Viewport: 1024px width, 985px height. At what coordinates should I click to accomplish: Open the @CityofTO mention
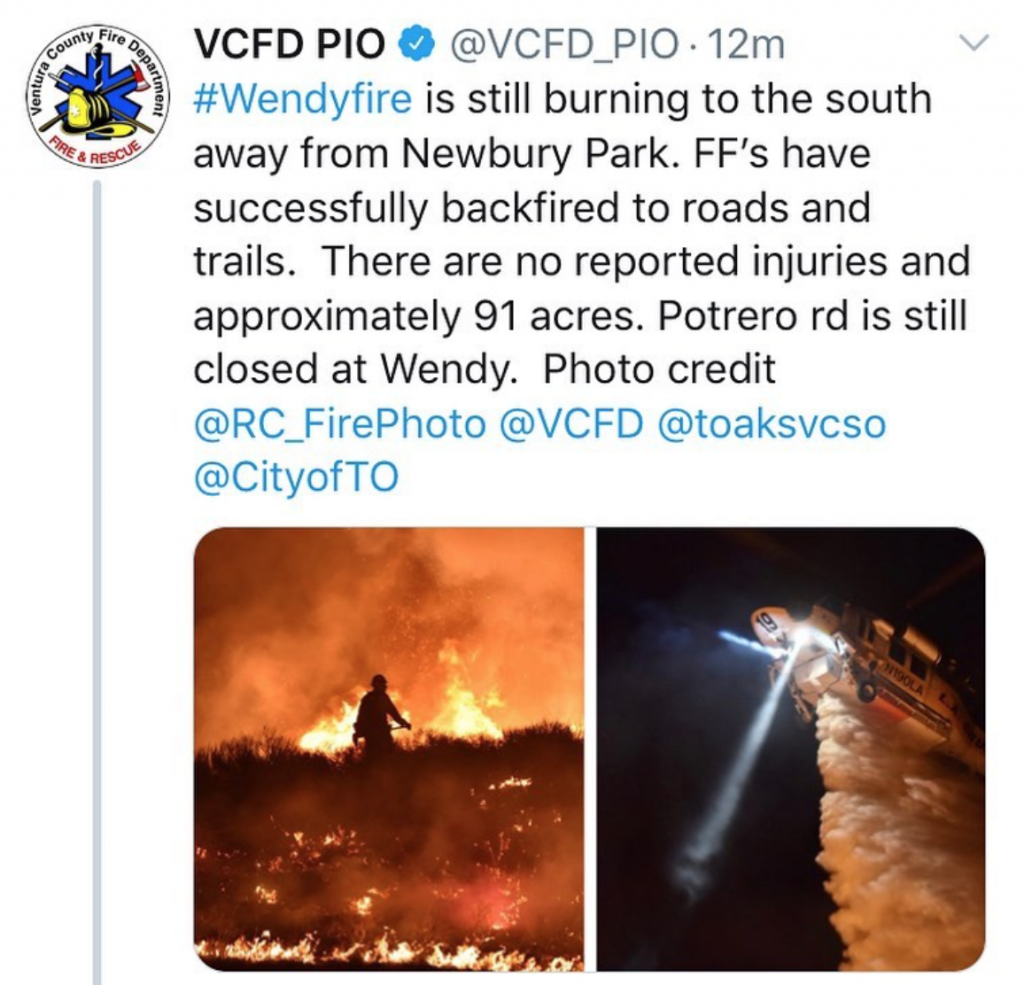point(296,477)
